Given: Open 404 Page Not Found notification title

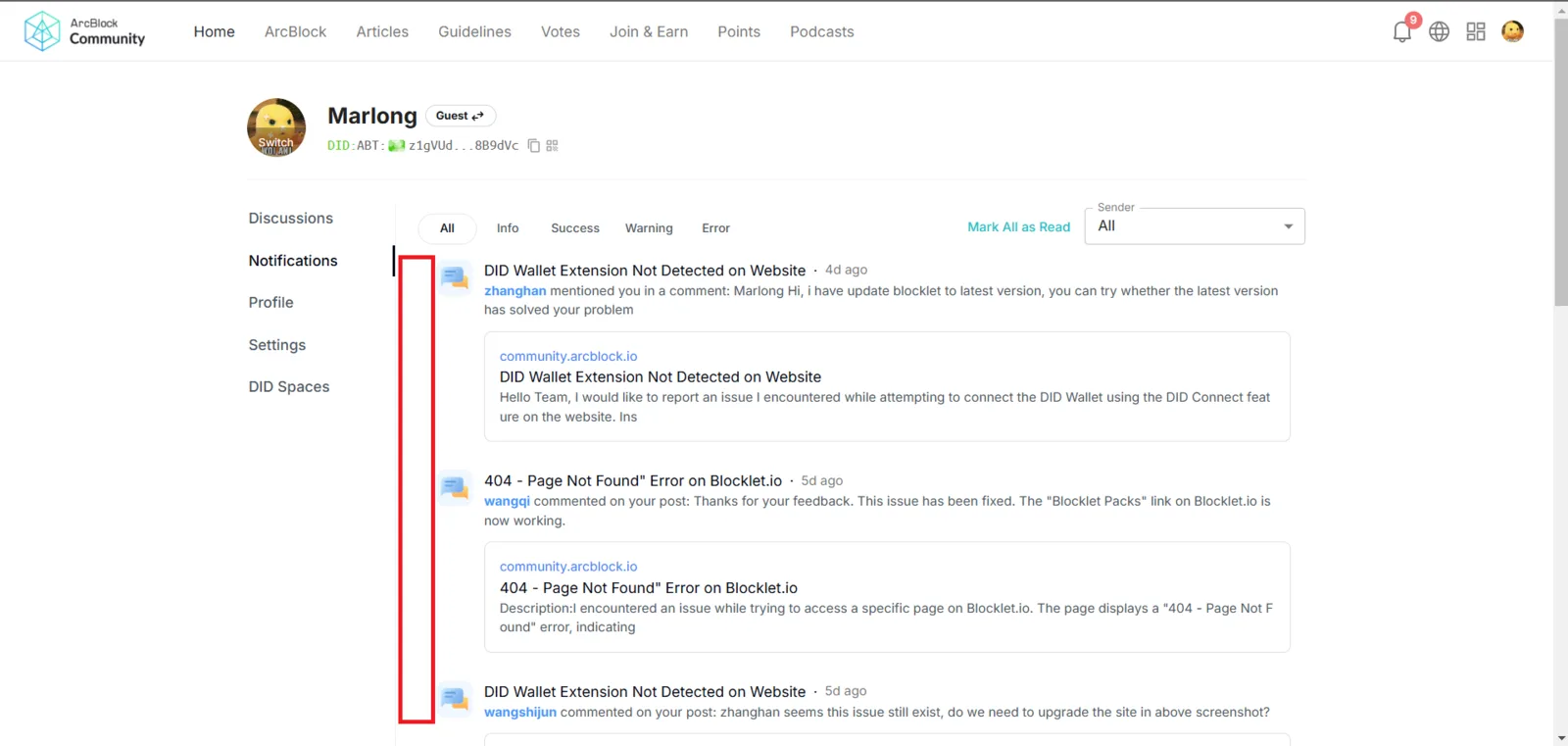Looking at the screenshot, I should (x=633, y=480).
